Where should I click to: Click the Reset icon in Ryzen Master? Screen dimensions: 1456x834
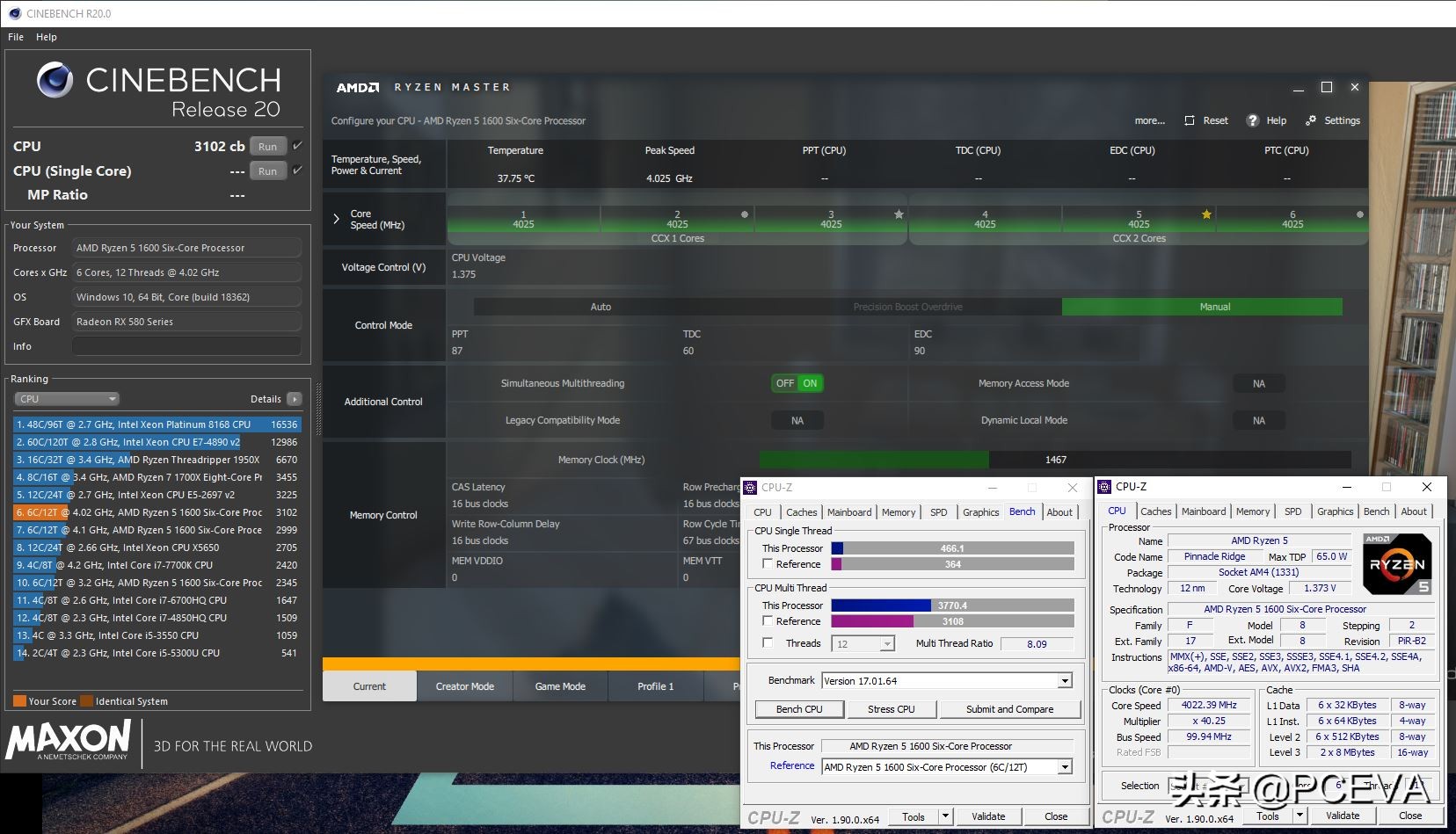point(1190,120)
